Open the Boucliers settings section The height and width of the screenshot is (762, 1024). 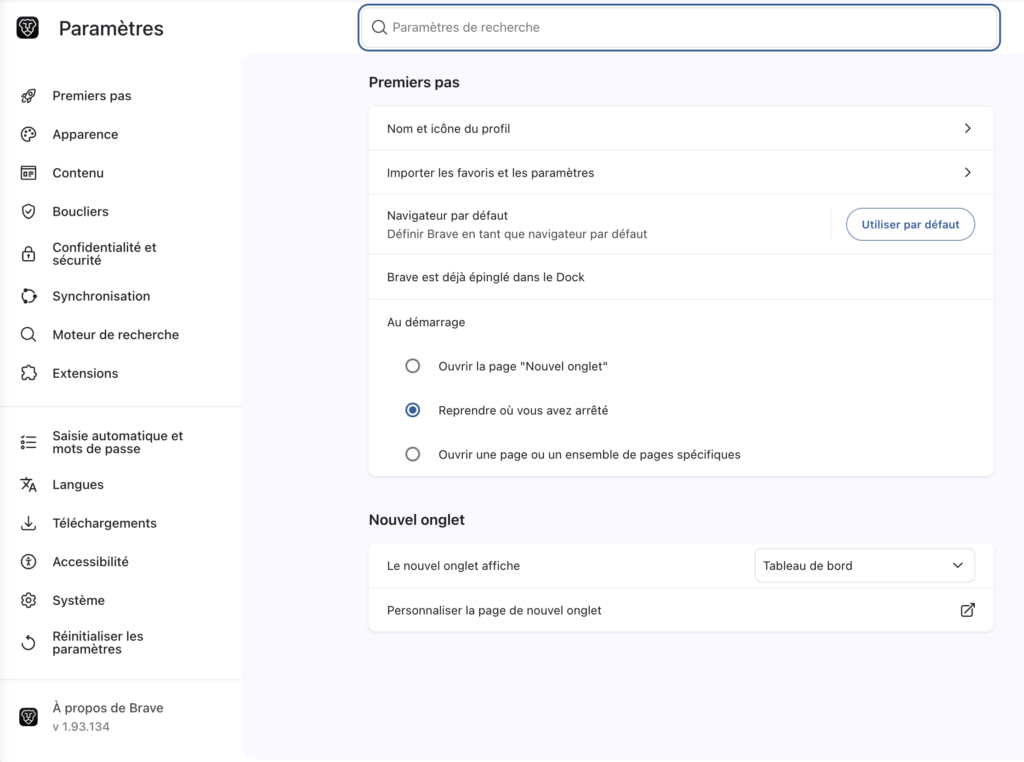point(80,212)
